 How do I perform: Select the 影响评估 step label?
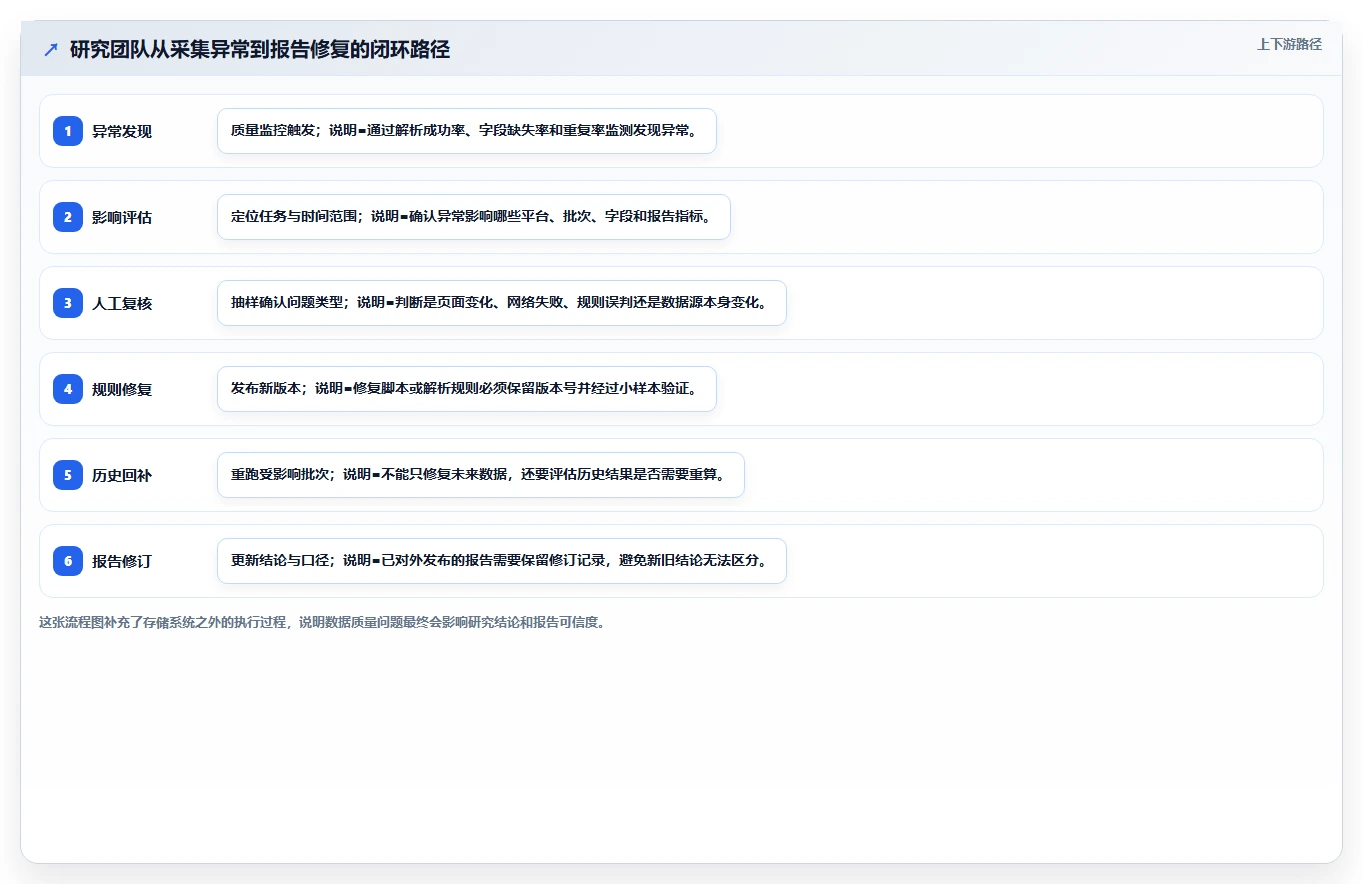[x=122, y=217]
